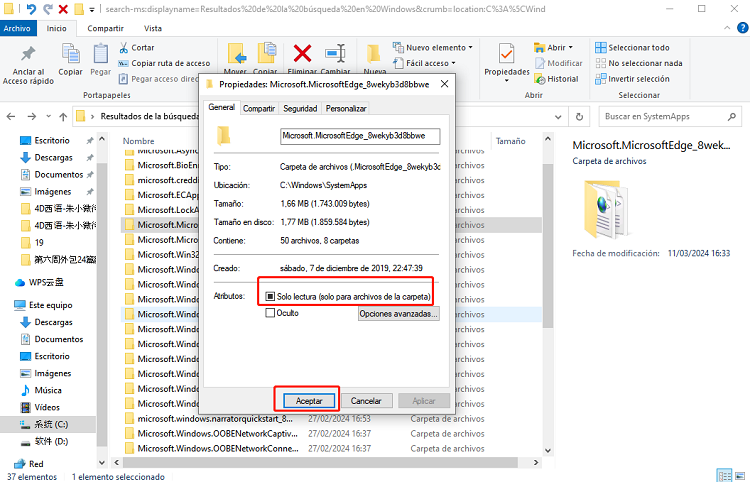The width and height of the screenshot is (750, 482).
Task: Switch to details view icon in status bar
Action: [725, 476]
